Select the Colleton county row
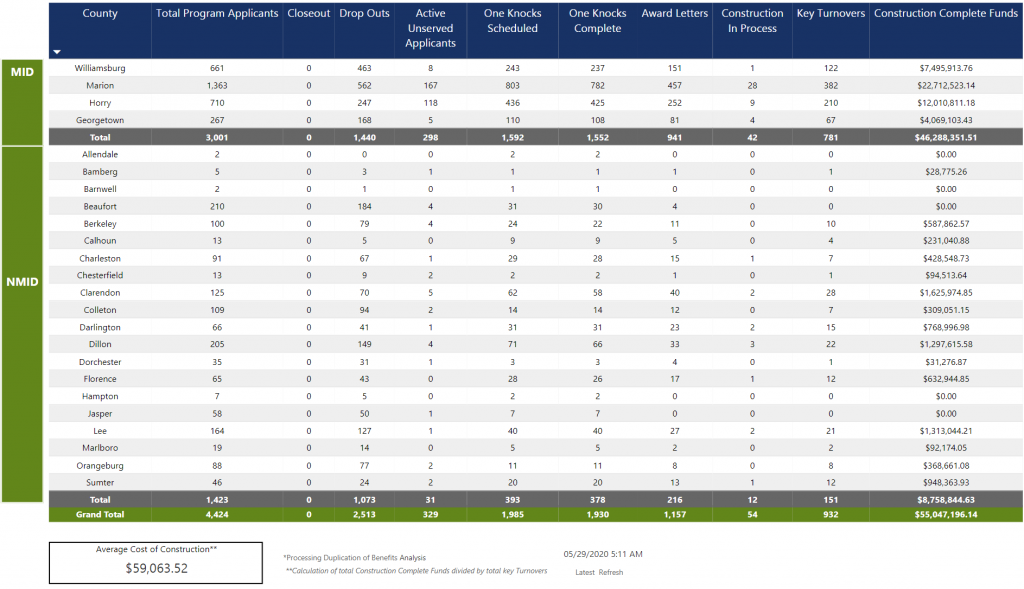 point(536,310)
